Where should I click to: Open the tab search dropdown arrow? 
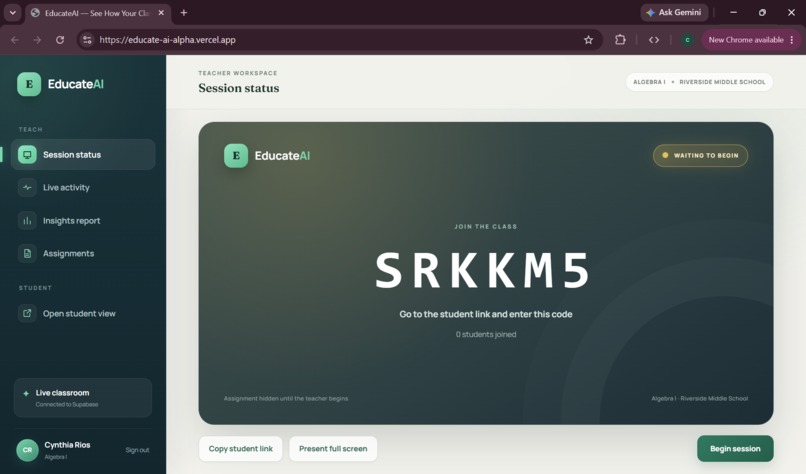[12, 13]
